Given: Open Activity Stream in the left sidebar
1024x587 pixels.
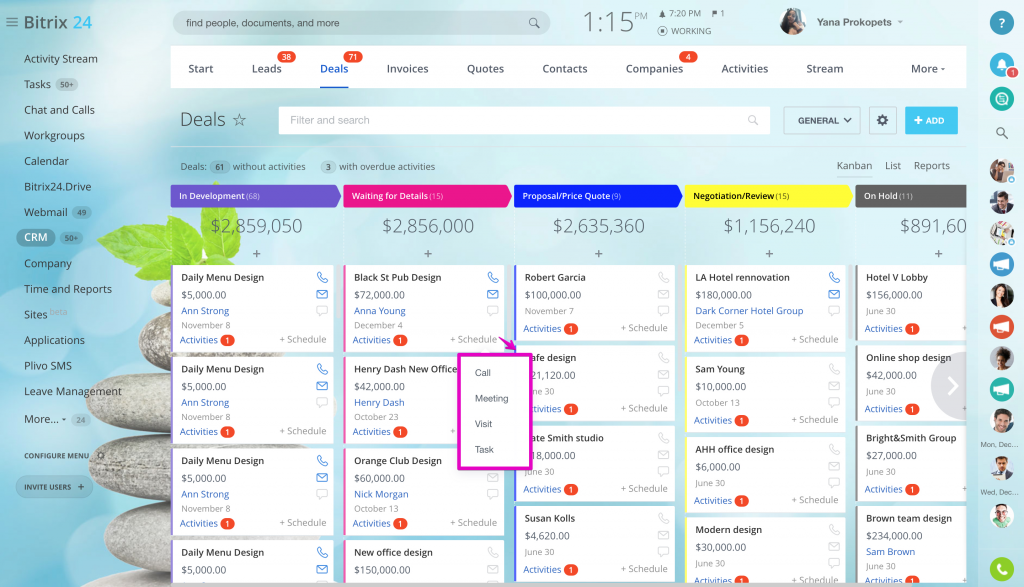Looking at the screenshot, I should [61, 59].
